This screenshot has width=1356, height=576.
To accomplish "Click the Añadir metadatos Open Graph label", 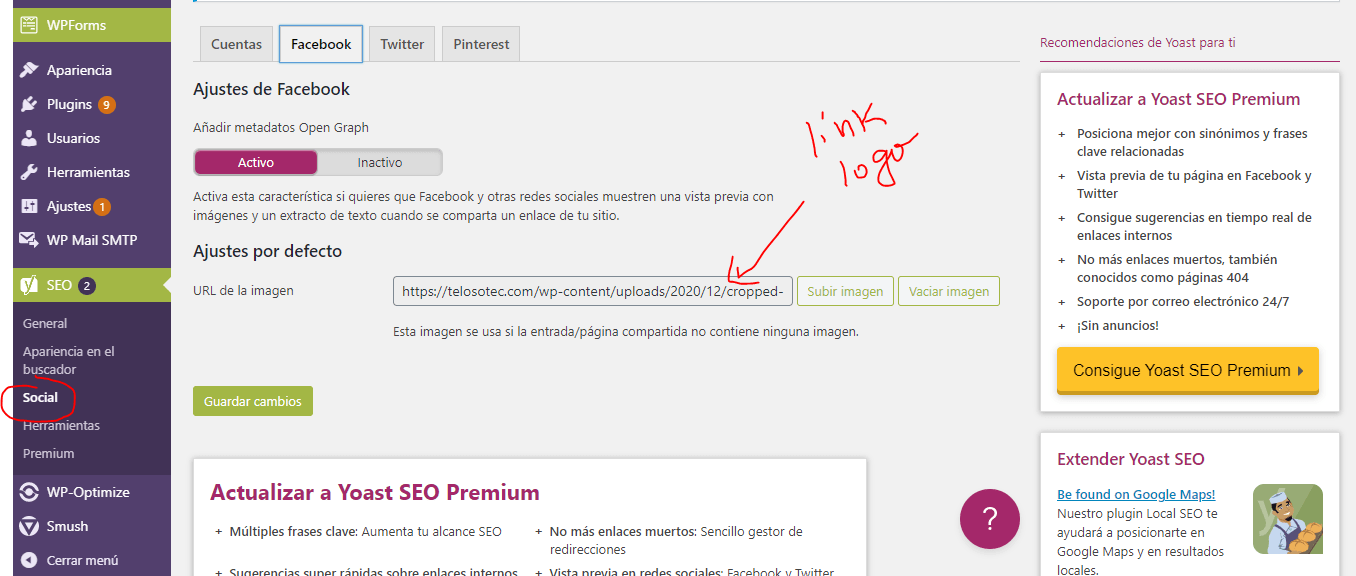I will (x=281, y=127).
